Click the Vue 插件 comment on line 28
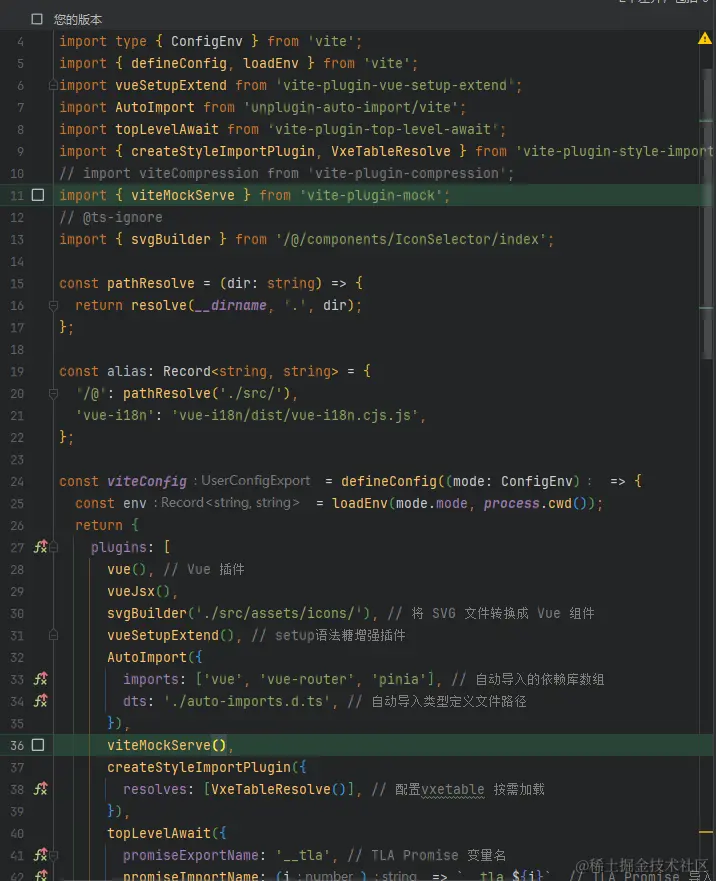716x881 pixels. (x=204, y=569)
